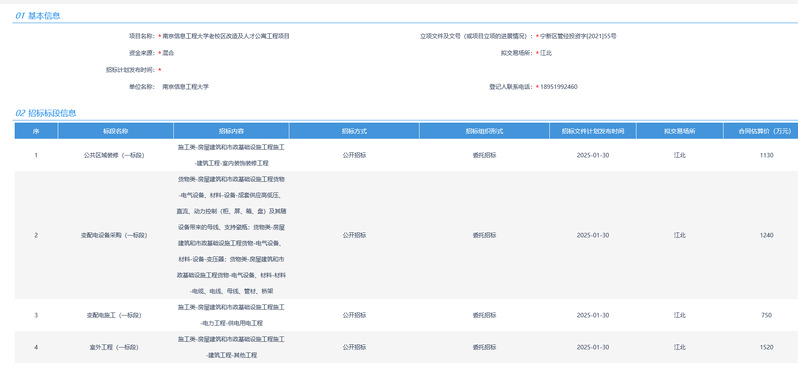Click the sequence number 2 cell
This screenshot has width=798, height=368.
pyautogui.click(x=36, y=235)
